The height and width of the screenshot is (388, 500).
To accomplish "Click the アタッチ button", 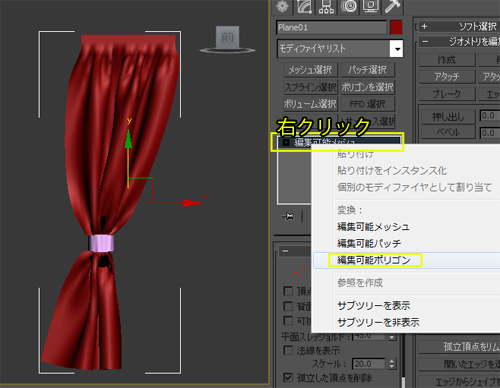I will click(447, 77).
